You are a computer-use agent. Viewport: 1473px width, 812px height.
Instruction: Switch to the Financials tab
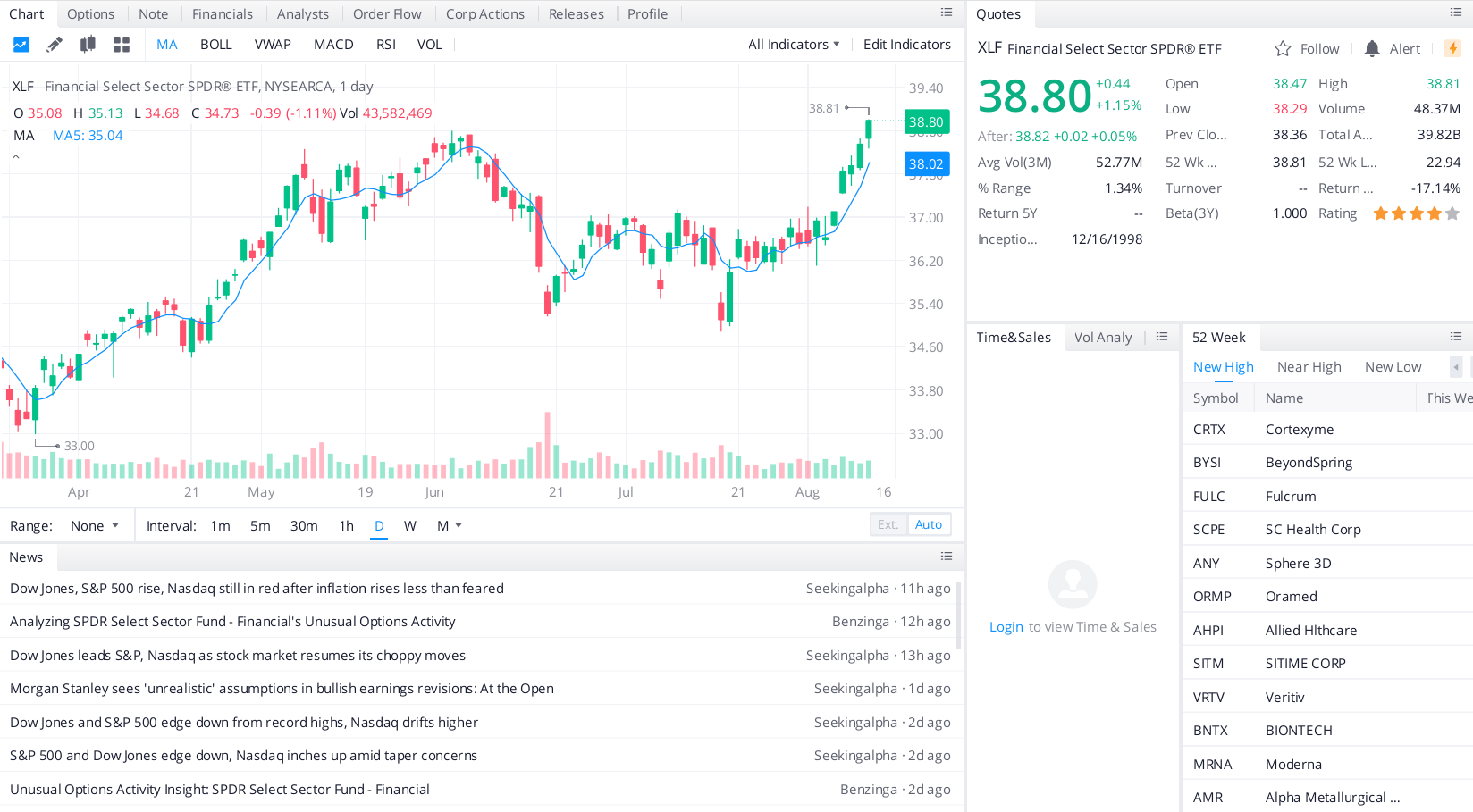pos(223,14)
